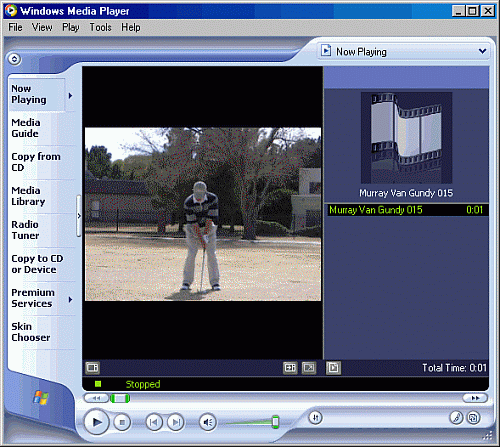Adjust the volume slider handle
Screen dimensions: 500x447
click(x=275, y=422)
